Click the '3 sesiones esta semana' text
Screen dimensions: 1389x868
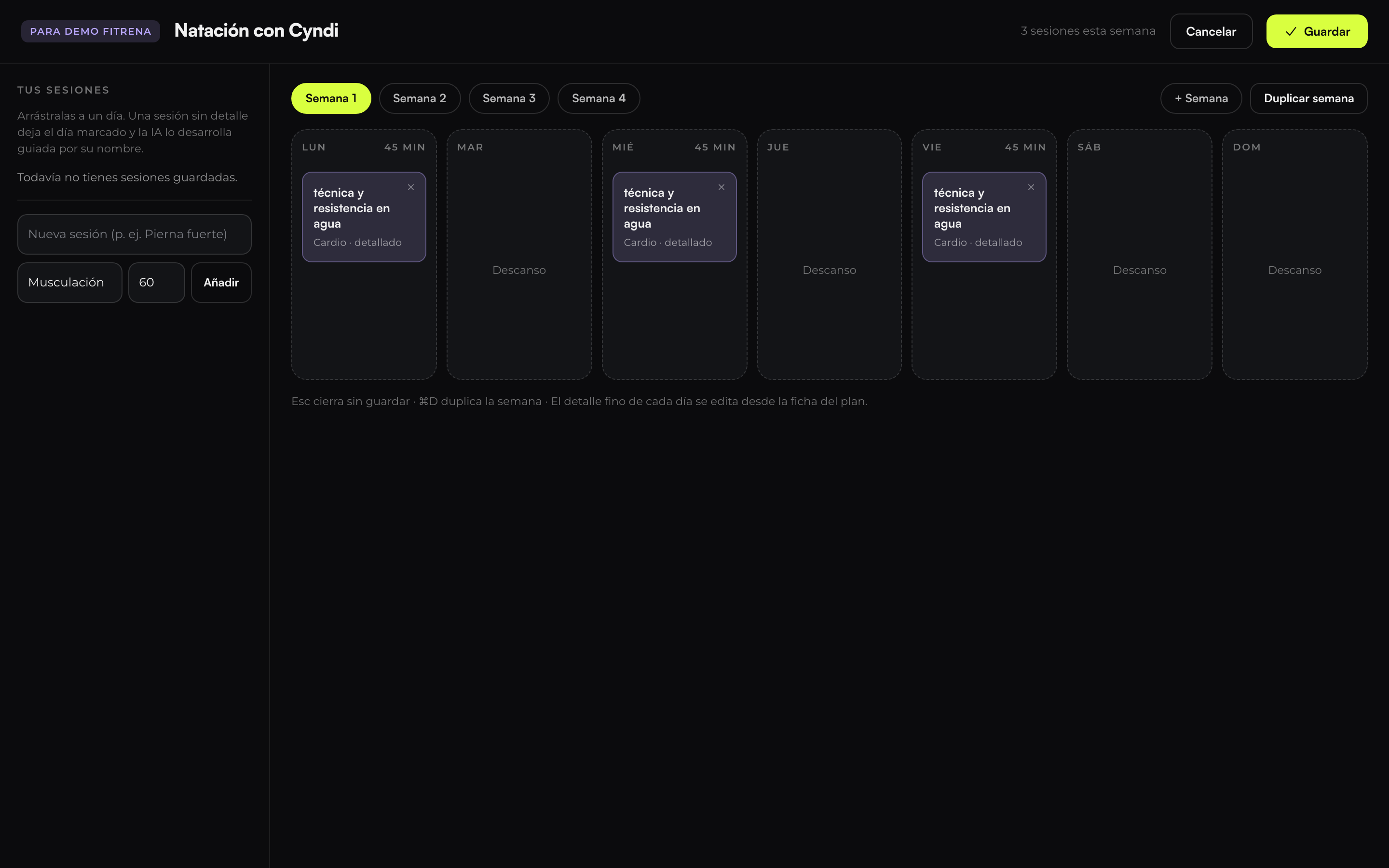tap(1088, 31)
